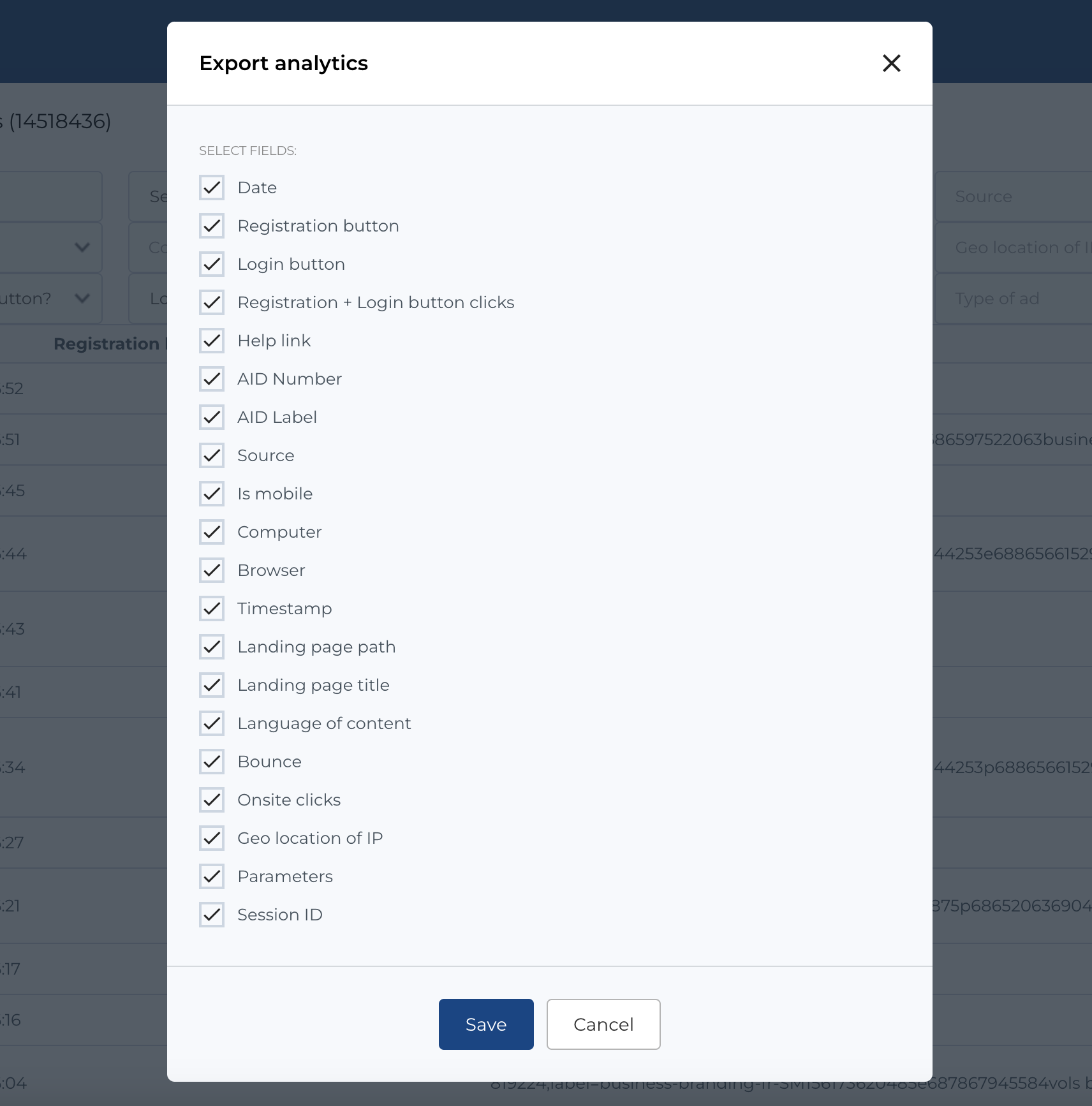This screenshot has height=1106, width=1092.
Task: Disable the Registration button field
Action: click(x=211, y=225)
